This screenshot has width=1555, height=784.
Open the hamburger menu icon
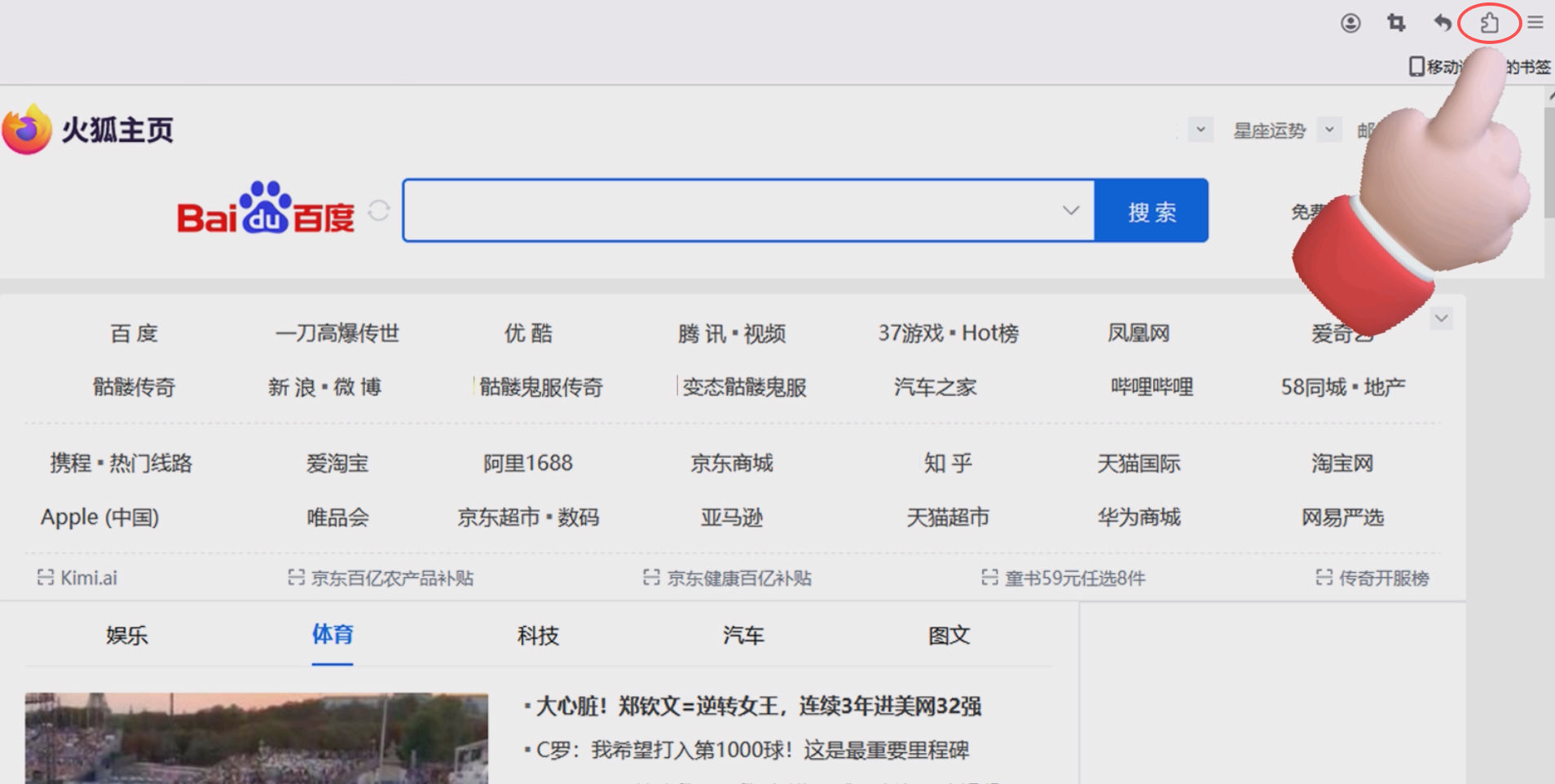tap(1535, 24)
